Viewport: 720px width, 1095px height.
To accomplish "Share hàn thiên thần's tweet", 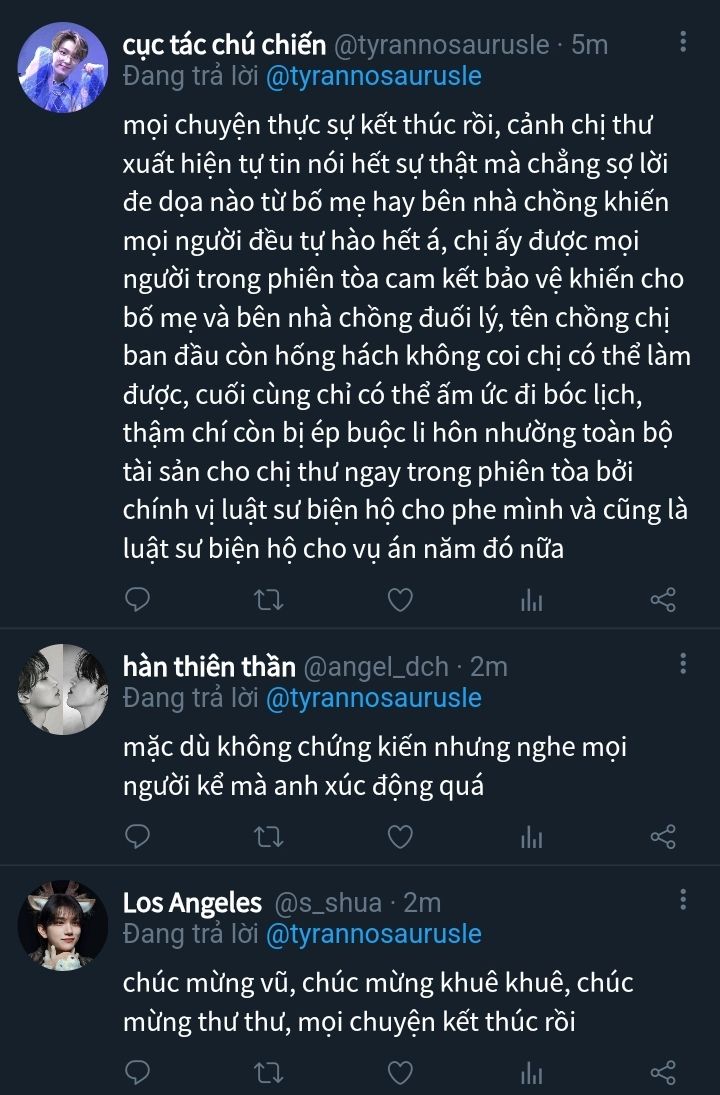I will click(663, 836).
